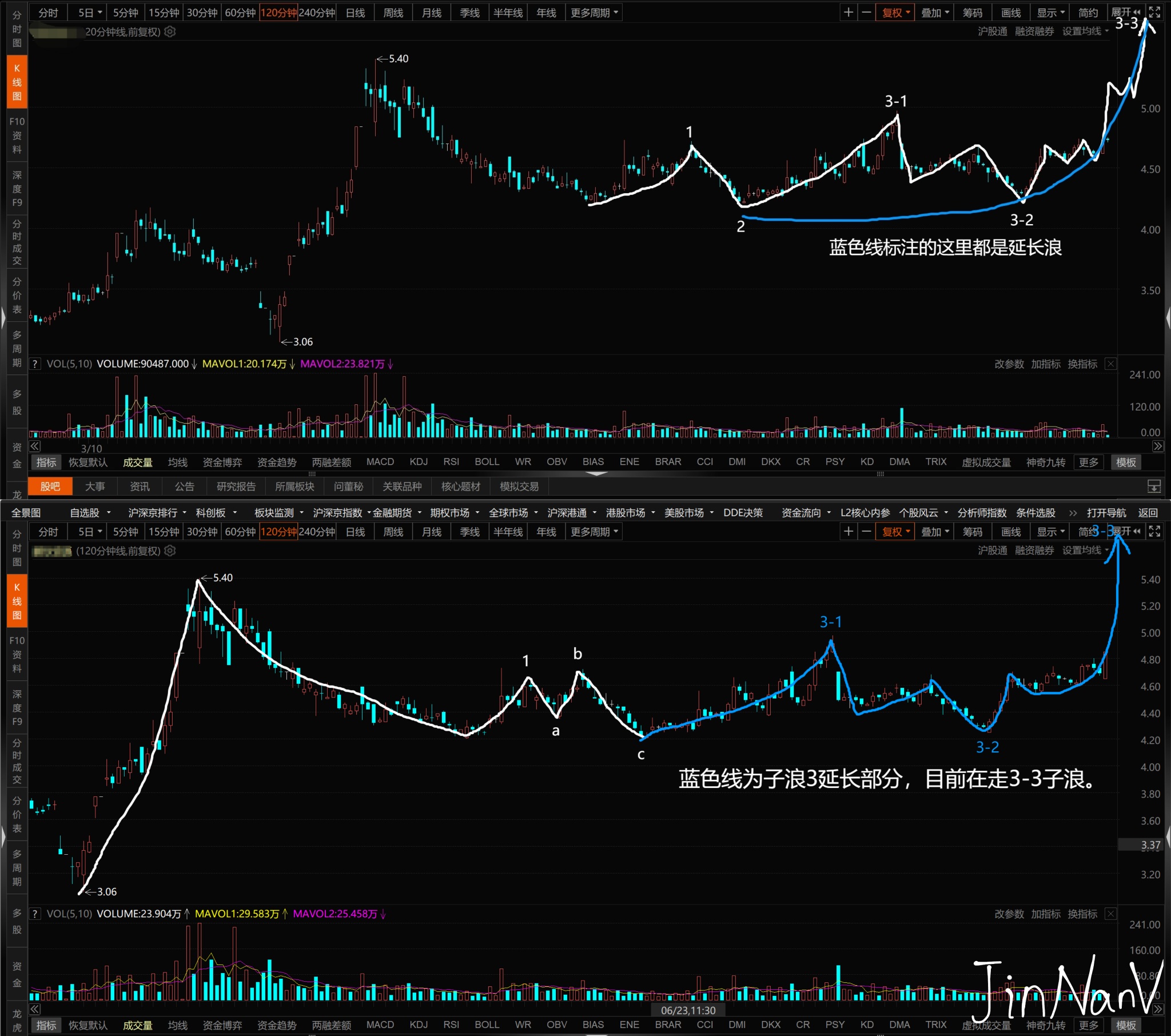Open 分时成交 in upper chart sidebar
1171x1036 pixels.
17,242
